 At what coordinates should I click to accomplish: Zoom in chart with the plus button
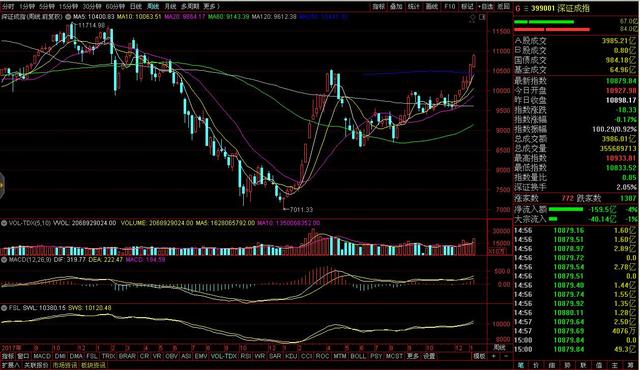494,356
